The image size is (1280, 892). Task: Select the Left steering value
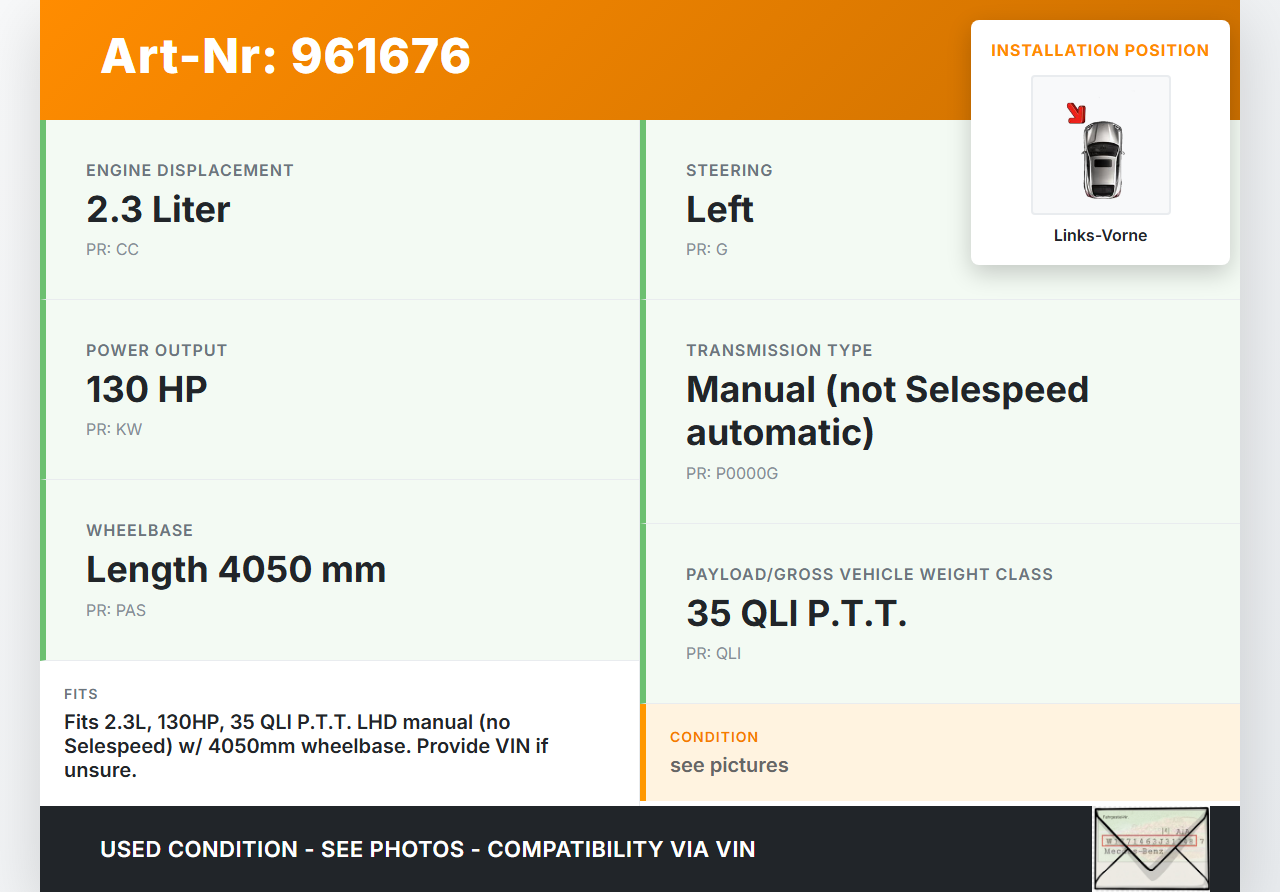pyautogui.click(x=719, y=210)
